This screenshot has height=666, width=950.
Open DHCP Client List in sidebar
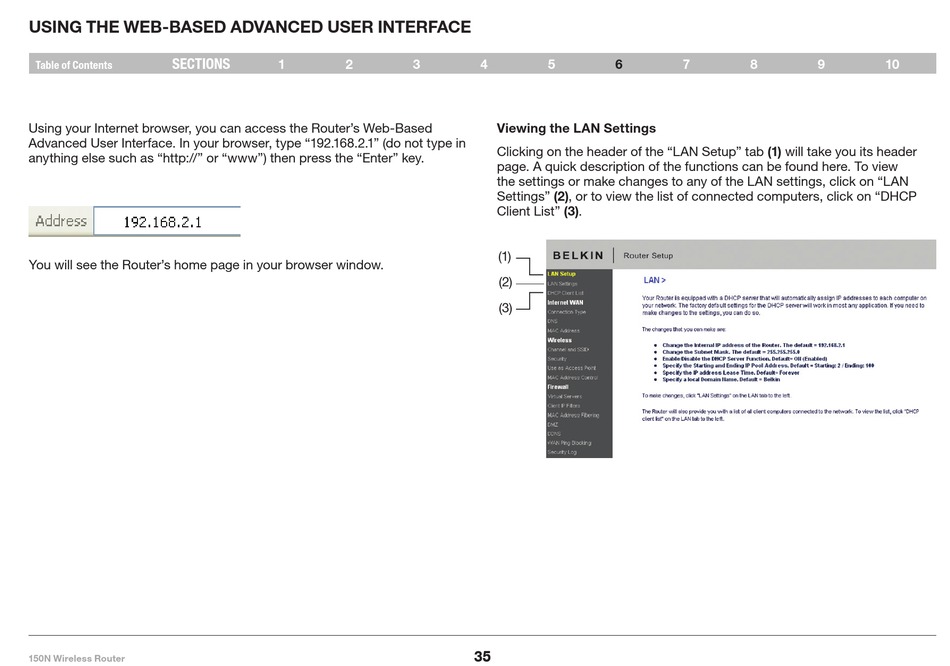pos(565,293)
